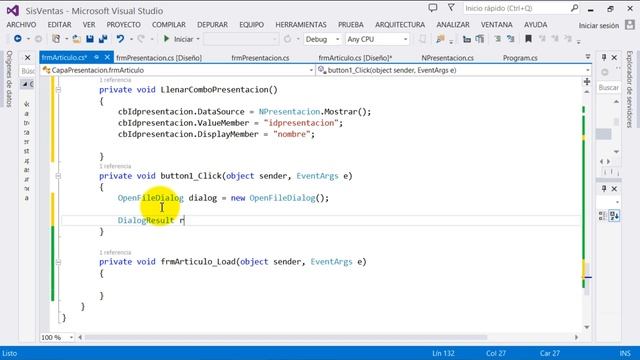Expand the button1_Click member dropdown
Screen dimensions: 640x360
[588, 70]
